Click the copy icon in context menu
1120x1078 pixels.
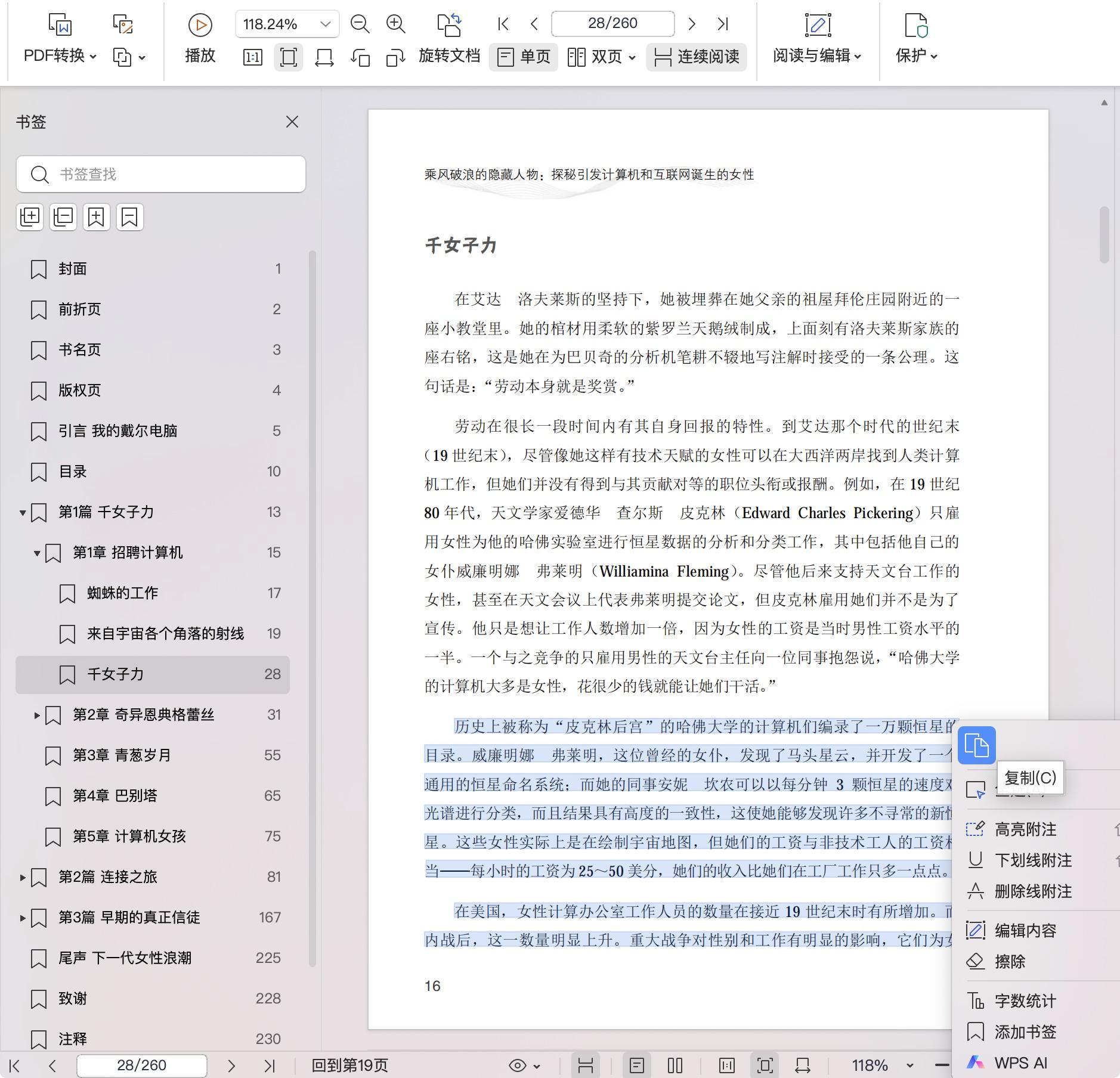point(976,745)
